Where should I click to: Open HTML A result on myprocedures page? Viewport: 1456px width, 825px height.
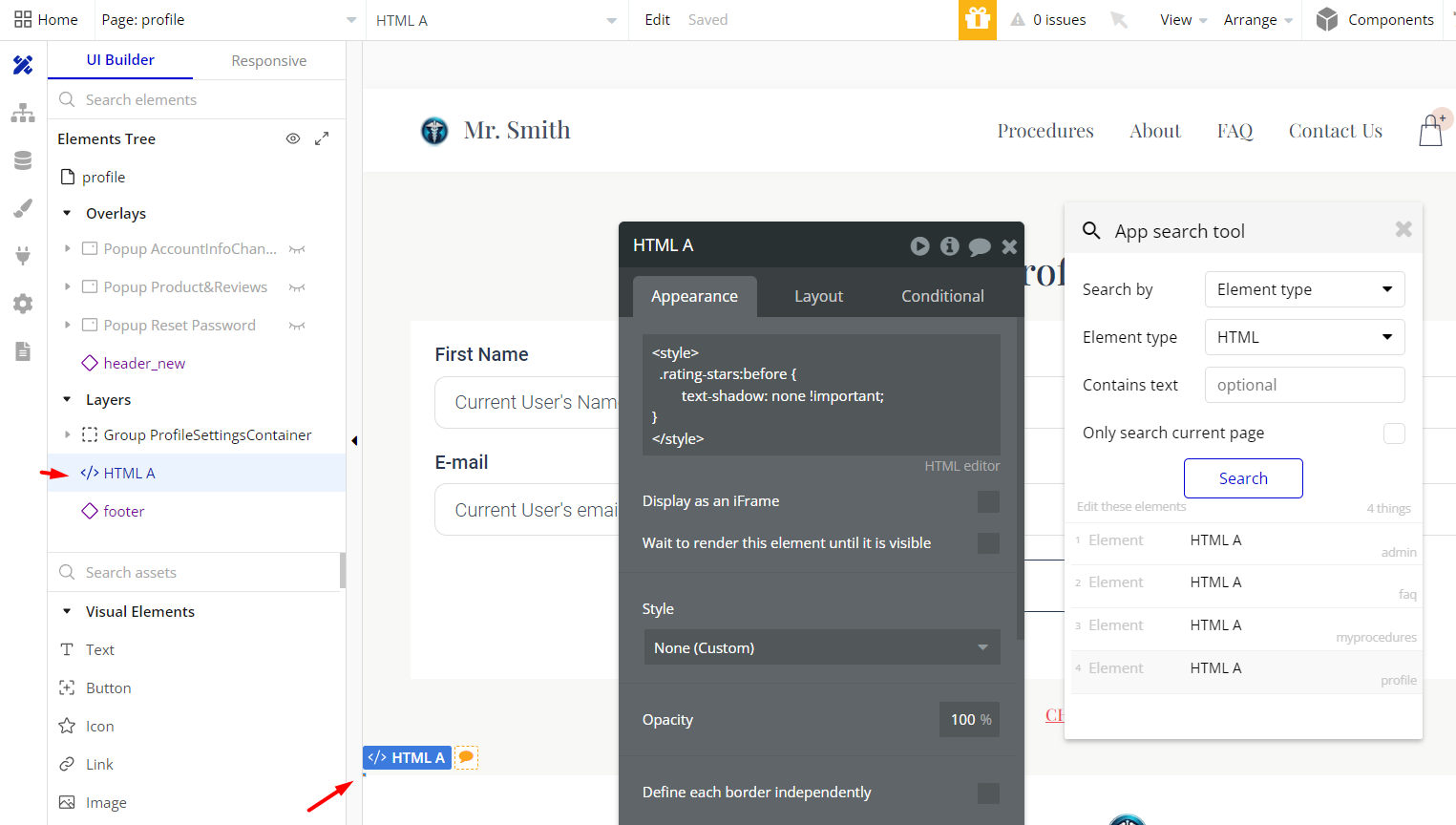1247,629
